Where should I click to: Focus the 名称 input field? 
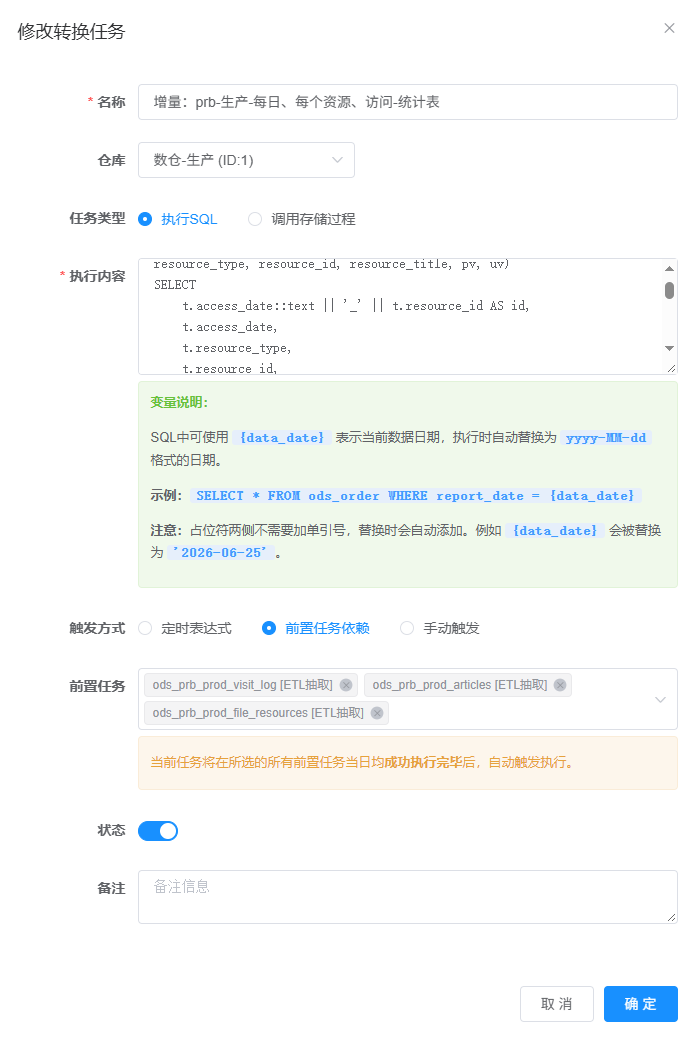point(408,102)
